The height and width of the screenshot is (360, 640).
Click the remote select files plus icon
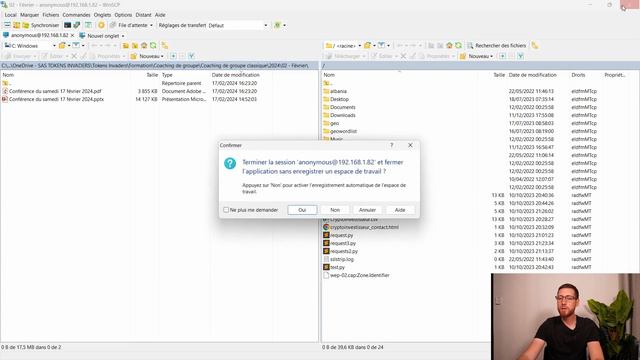(502, 56)
